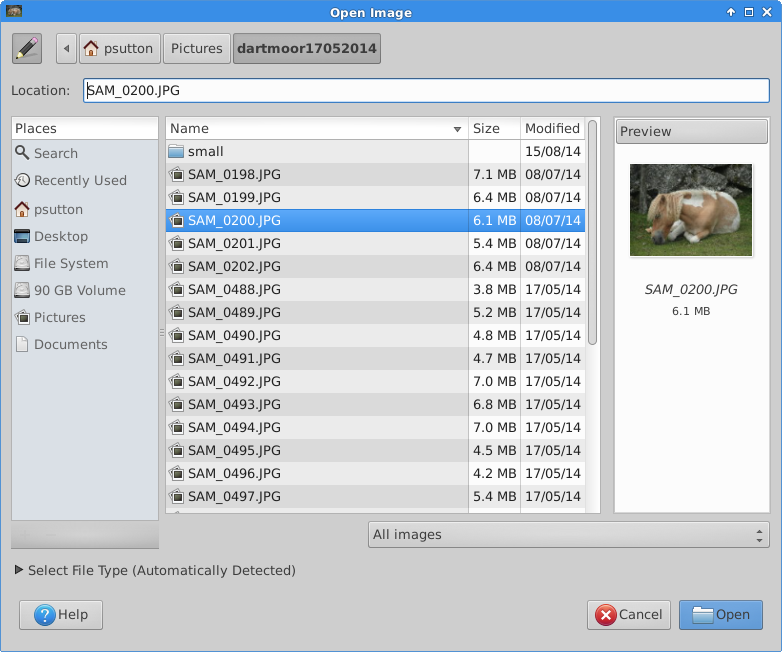
Task: Click the Help button
Action: 61,615
